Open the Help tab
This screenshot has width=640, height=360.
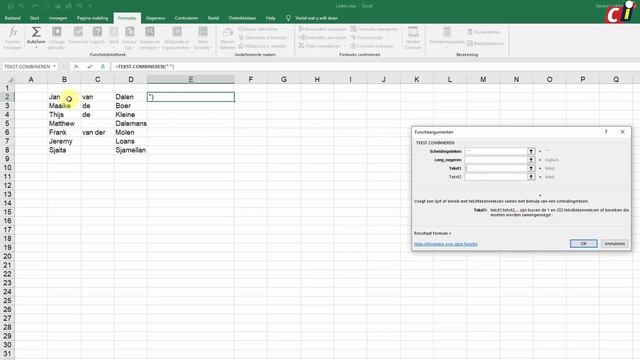(270, 18)
